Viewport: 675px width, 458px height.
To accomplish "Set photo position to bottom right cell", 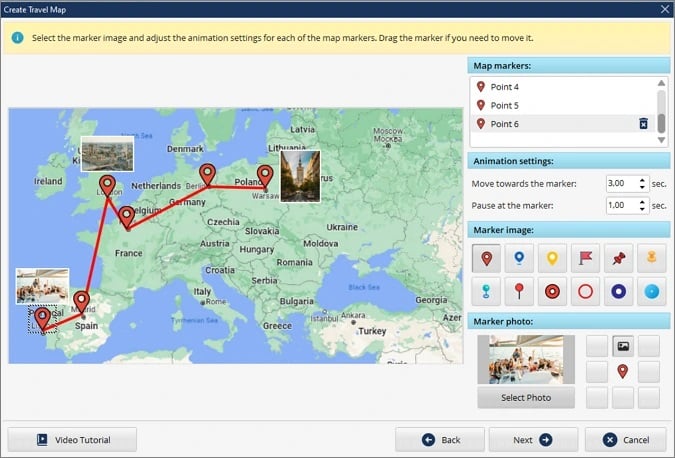I will [x=649, y=397].
